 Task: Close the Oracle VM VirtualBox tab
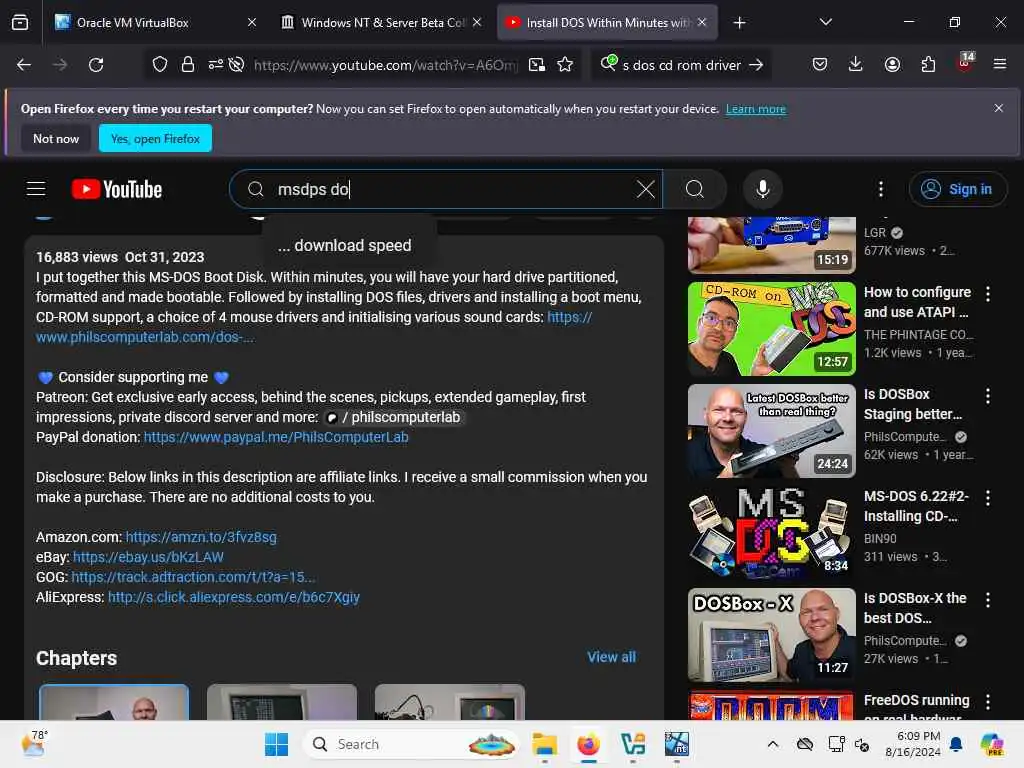pyautogui.click(x=251, y=22)
